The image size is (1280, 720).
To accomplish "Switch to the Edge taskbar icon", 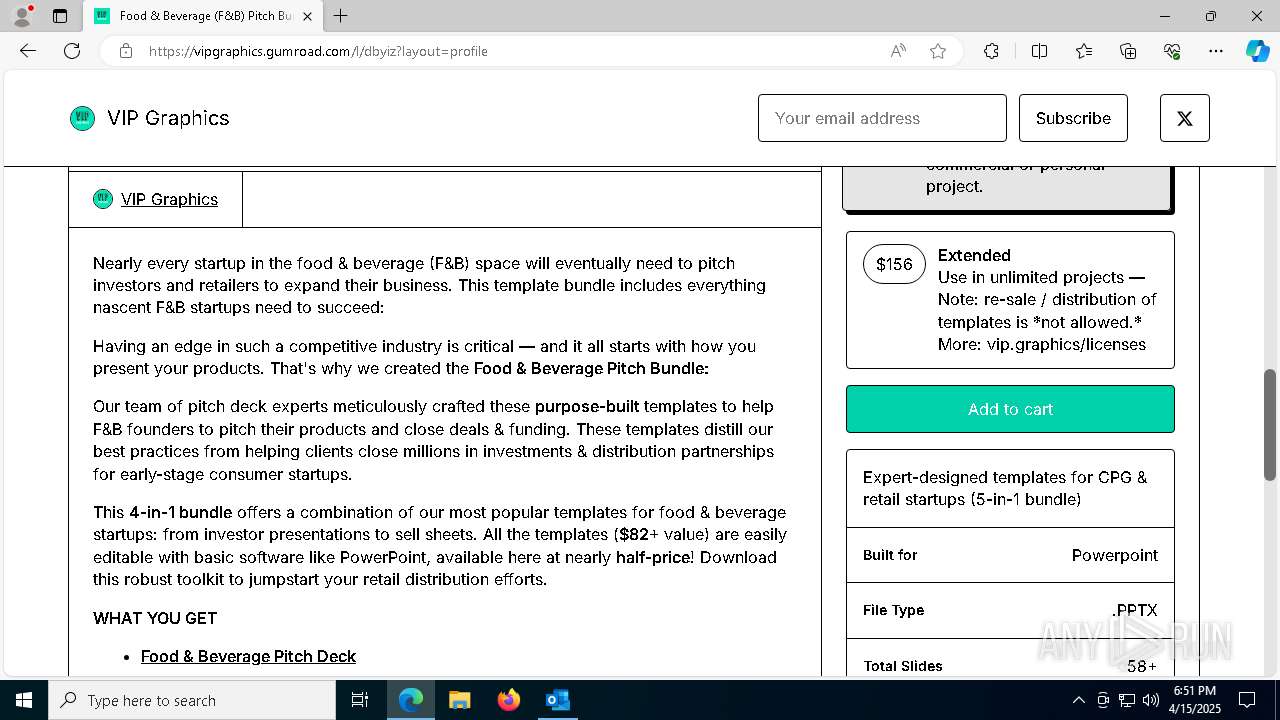I will pyautogui.click(x=411, y=700).
